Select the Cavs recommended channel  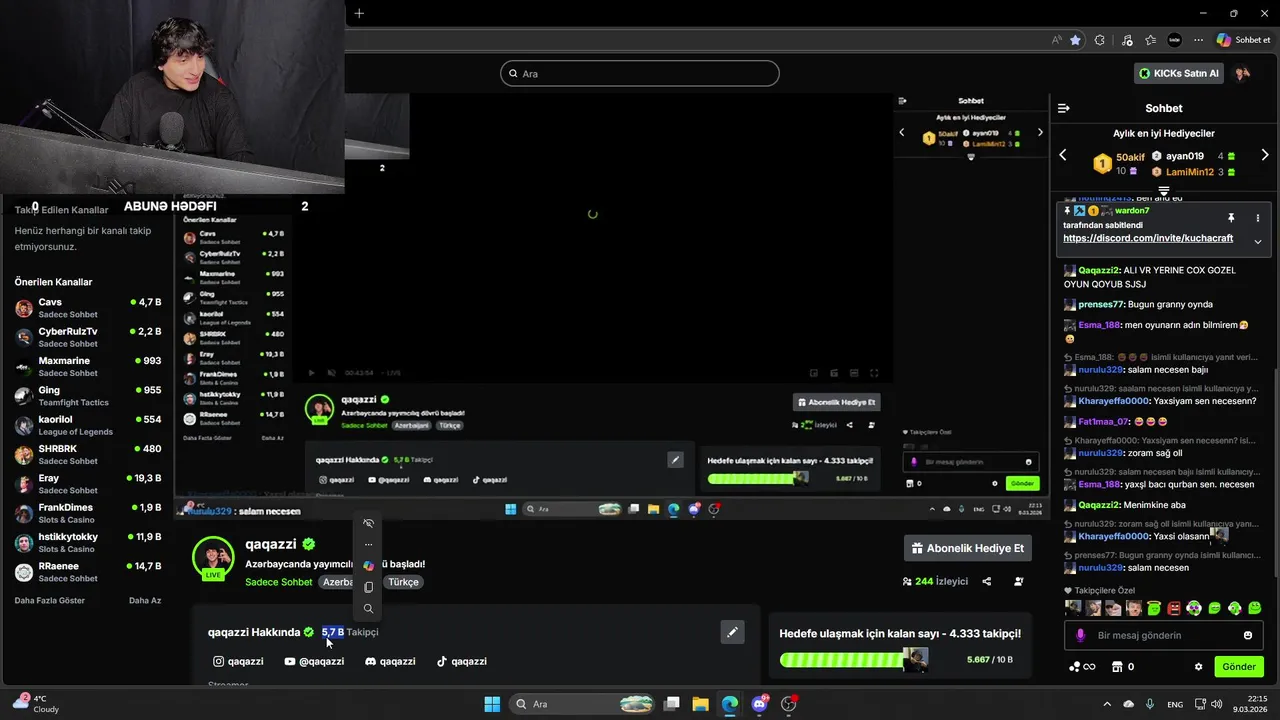click(x=88, y=308)
